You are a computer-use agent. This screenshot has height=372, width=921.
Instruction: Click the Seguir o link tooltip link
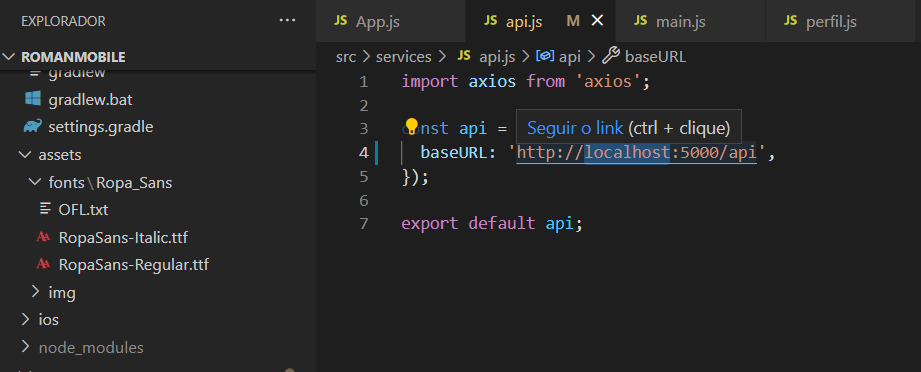tap(575, 128)
